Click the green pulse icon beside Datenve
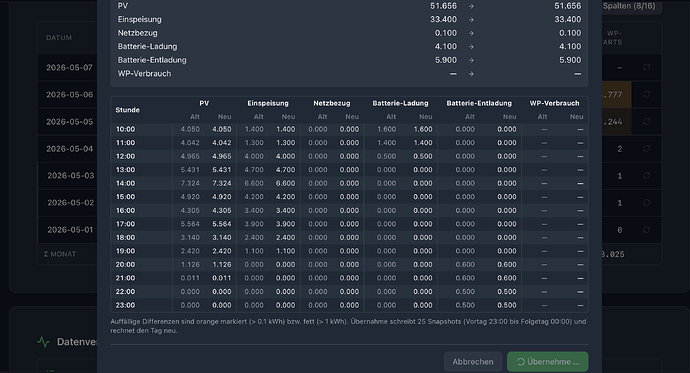This screenshot has width=690, height=373. pos(44,342)
